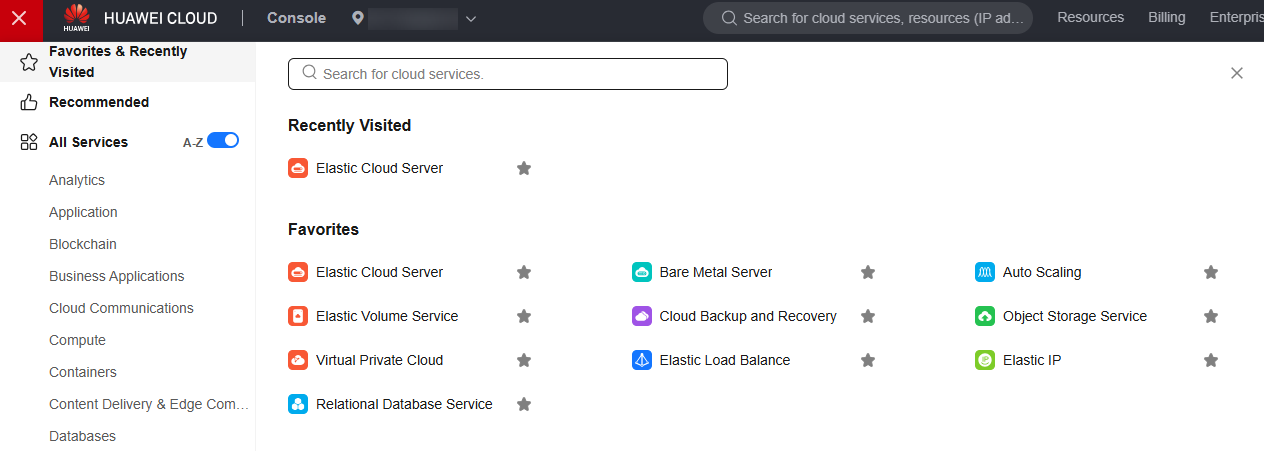The width and height of the screenshot is (1264, 451).
Task: Click the Elastic Load Balance icon
Action: pyautogui.click(x=642, y=360)
